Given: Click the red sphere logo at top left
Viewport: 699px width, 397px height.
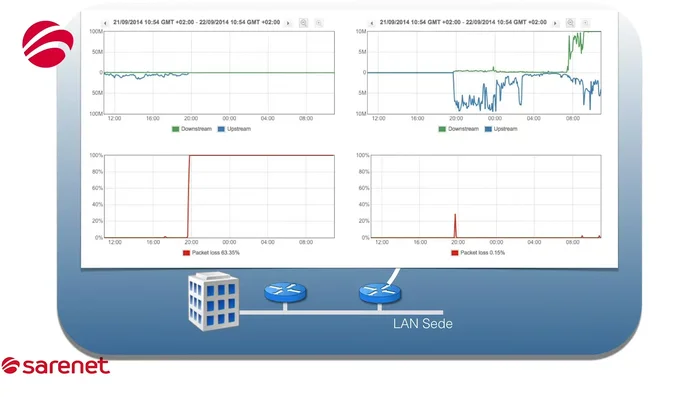Looking at the screenshot, I should coord(48,44).
